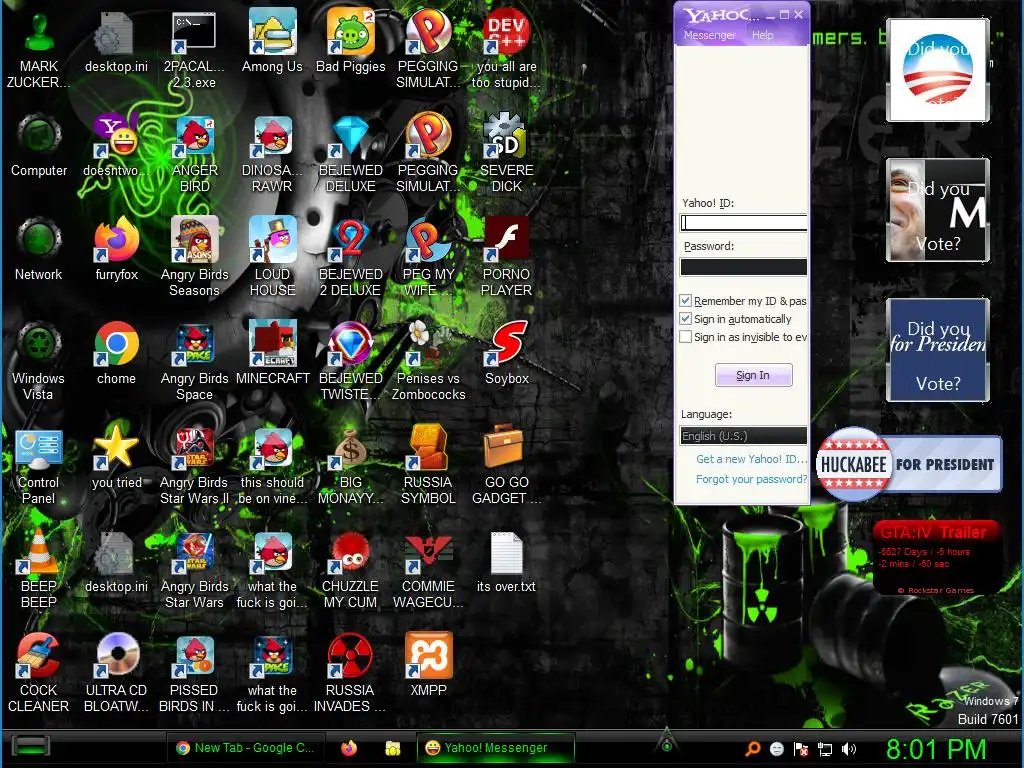Toggle Remember my ID & password checkbox
Screen dimensions: 1024x768
[x=685, y=300]
